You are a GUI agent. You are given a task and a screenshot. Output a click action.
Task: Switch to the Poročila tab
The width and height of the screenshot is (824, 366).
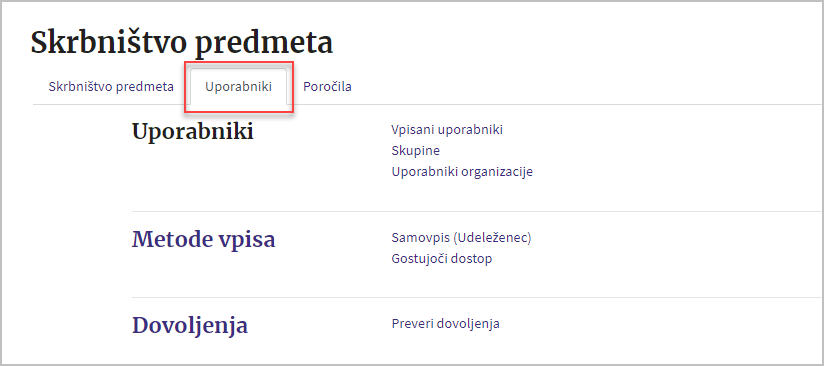[327, 87]
